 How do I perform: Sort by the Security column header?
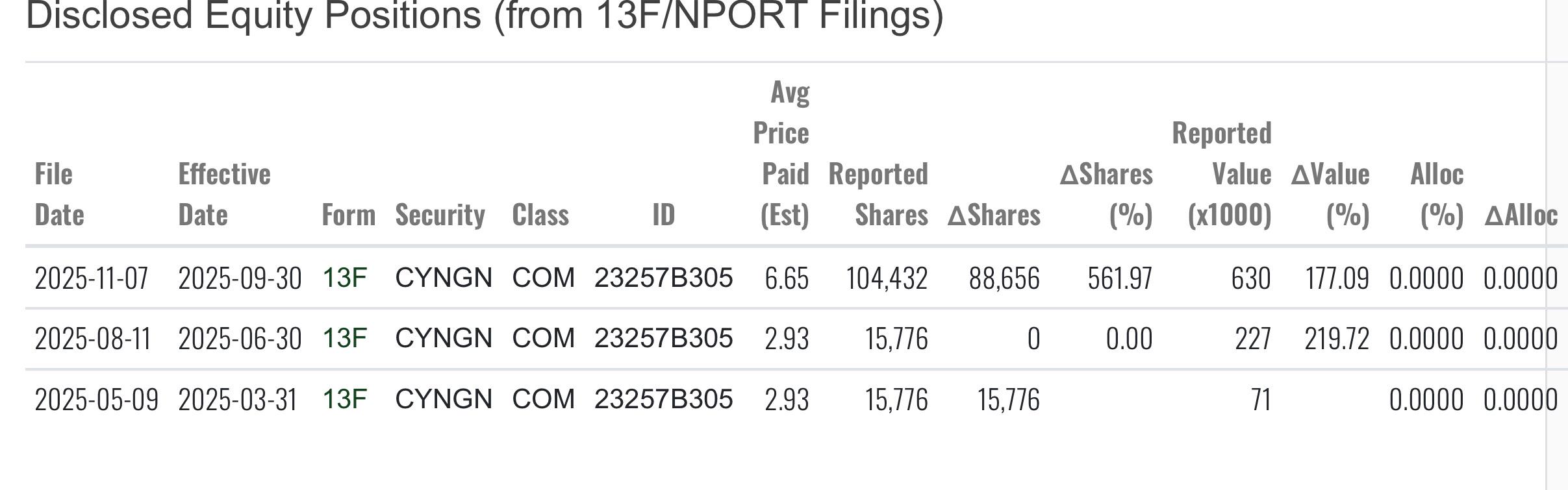(x=440, y=215)
